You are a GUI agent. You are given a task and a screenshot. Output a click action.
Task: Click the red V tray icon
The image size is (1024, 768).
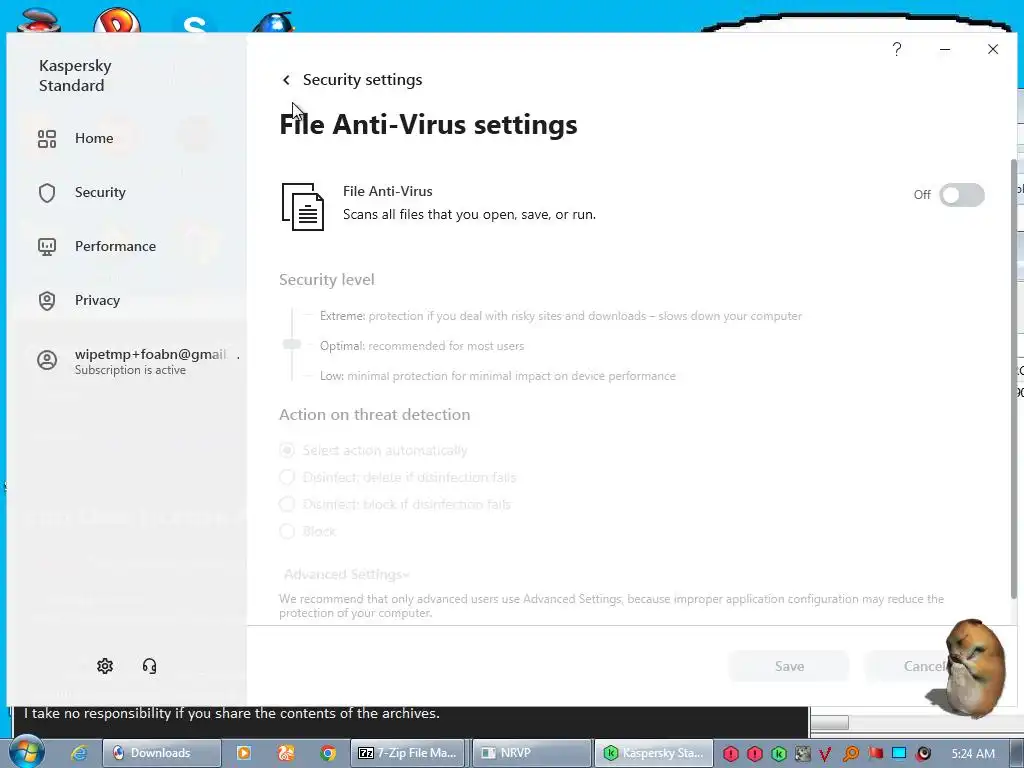click(825, 754)
